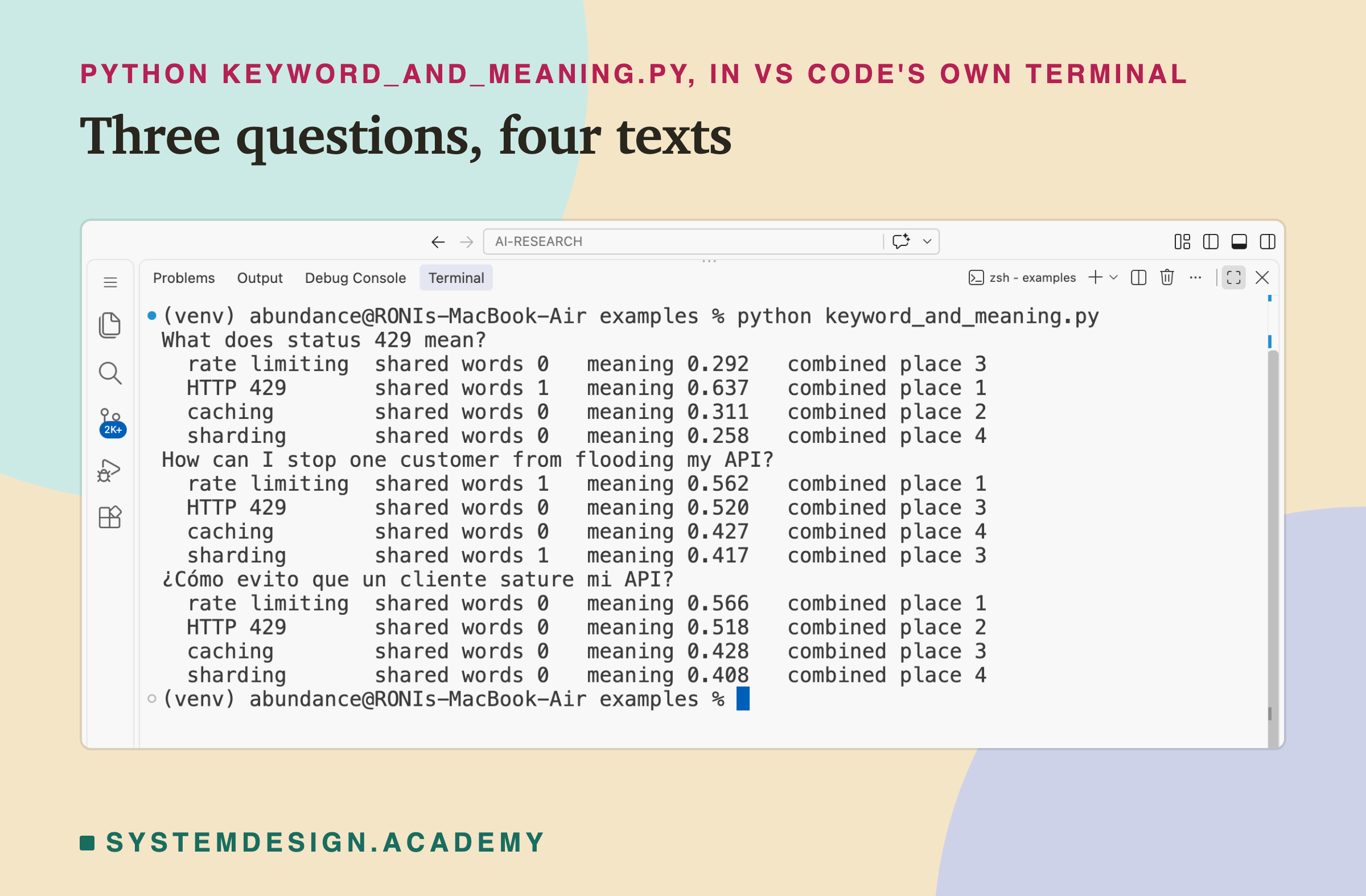Click the 'meaning 0.566' value
1366x896 pixels.
coord(668,603)
